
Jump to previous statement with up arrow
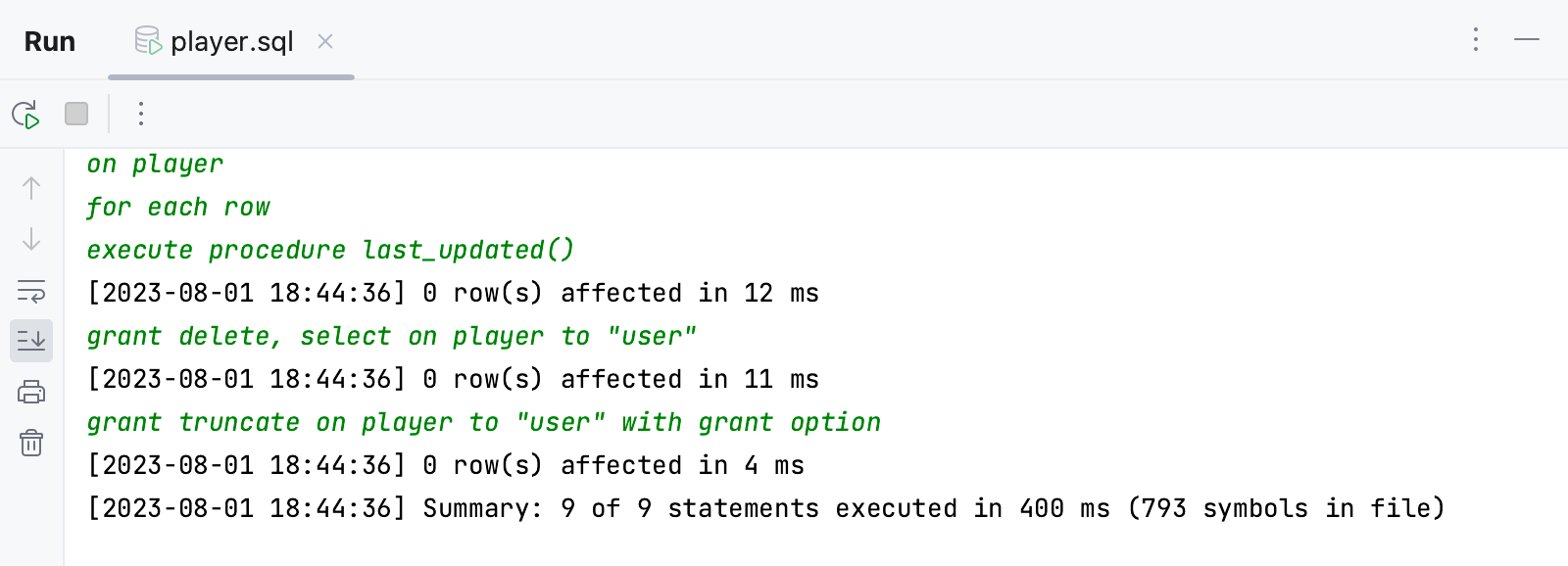30,188
